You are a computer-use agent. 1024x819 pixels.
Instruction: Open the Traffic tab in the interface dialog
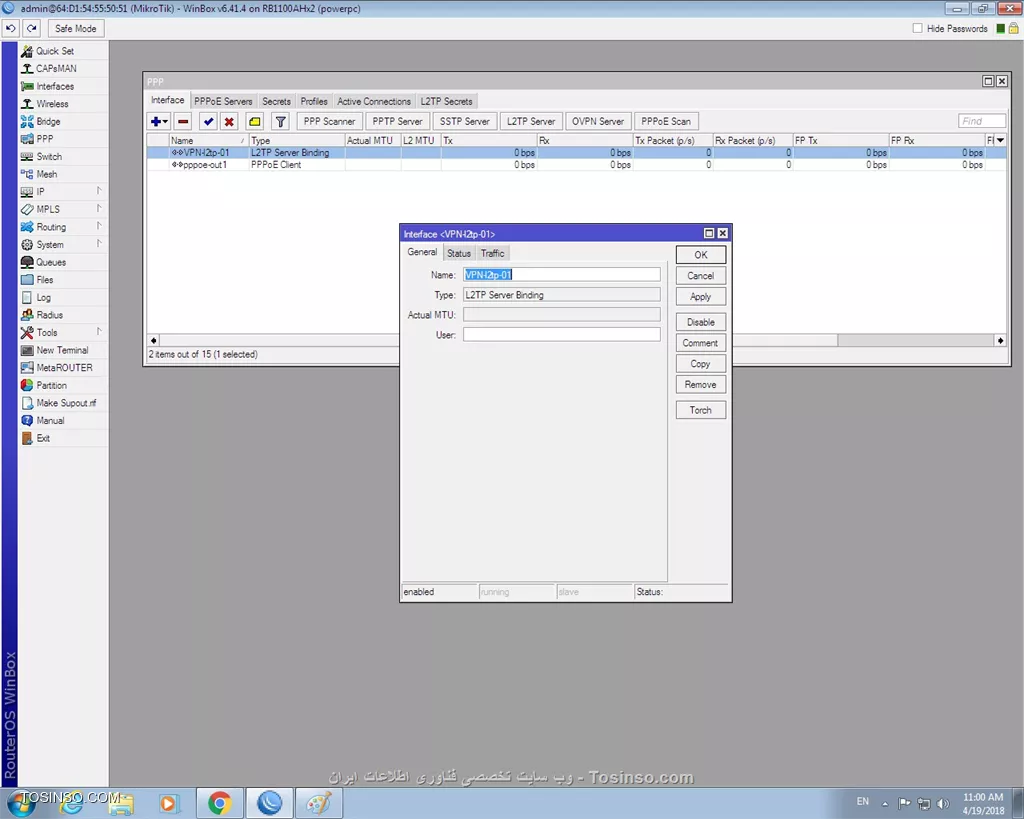pyautogui.click(x=492, y=253)
